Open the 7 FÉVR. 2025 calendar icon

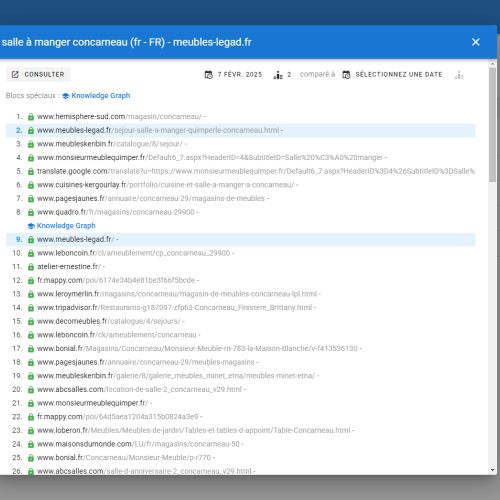pyautogui.click(x=209, y=75)
